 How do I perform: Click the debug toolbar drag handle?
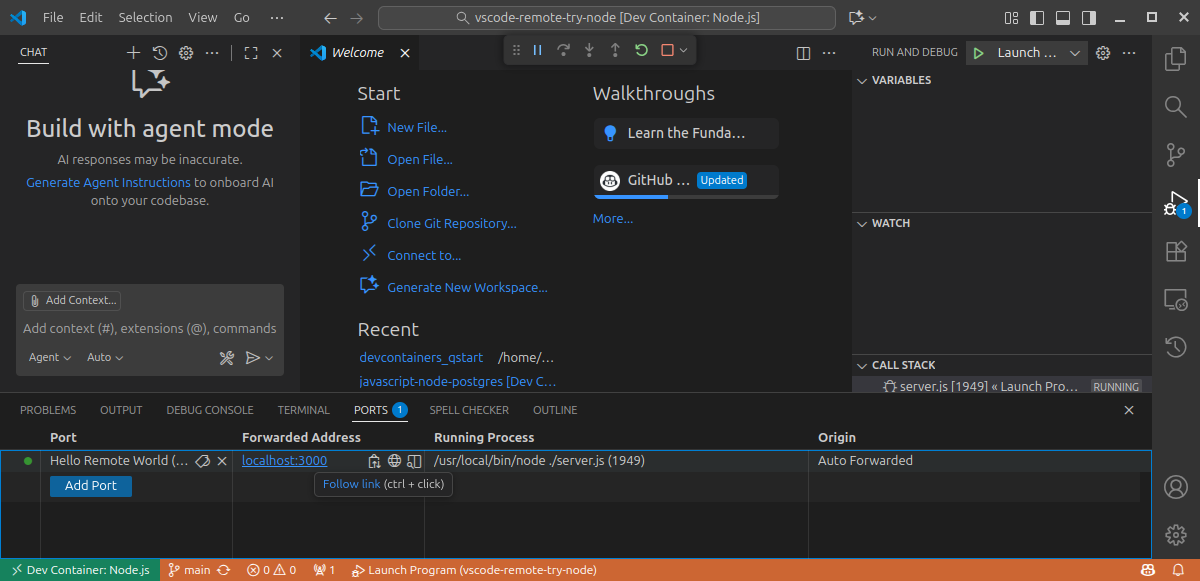tap(516, 50)
